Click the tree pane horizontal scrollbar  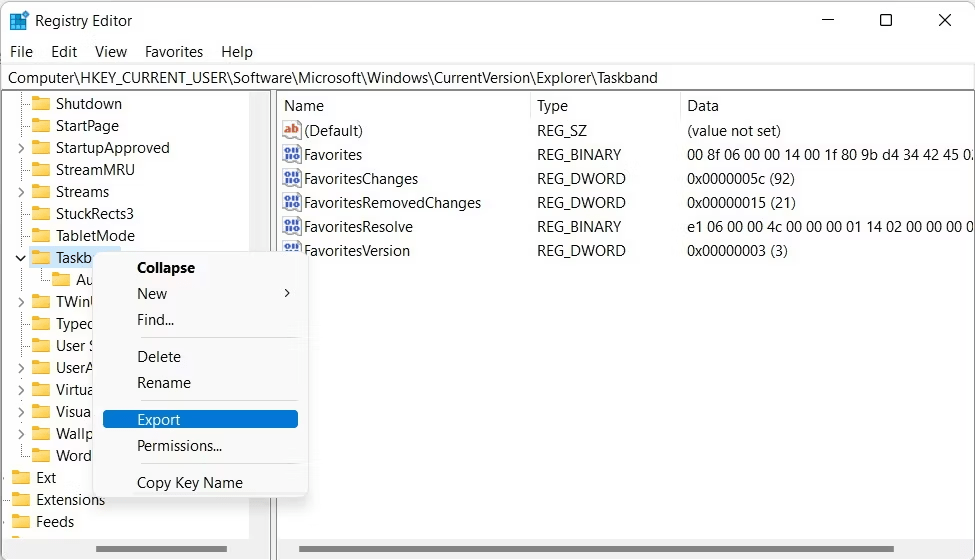coord(161,549)
